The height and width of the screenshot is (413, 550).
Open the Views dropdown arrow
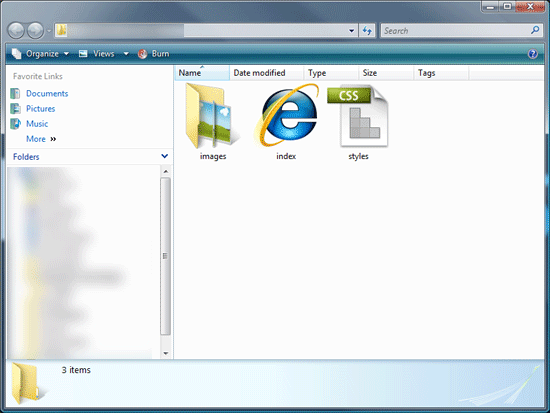[126, 54]
